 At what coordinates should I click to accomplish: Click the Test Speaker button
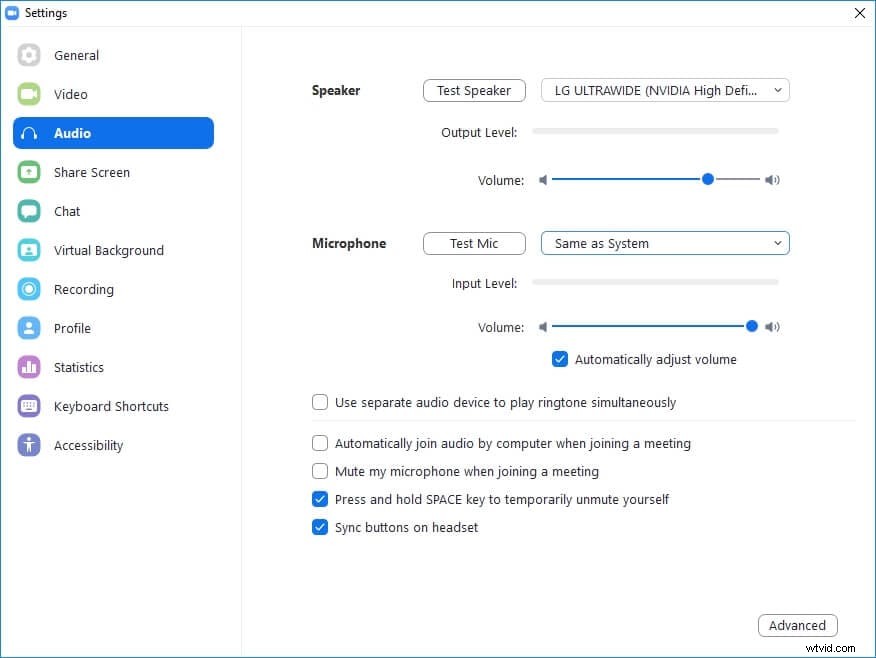[474, 90]
